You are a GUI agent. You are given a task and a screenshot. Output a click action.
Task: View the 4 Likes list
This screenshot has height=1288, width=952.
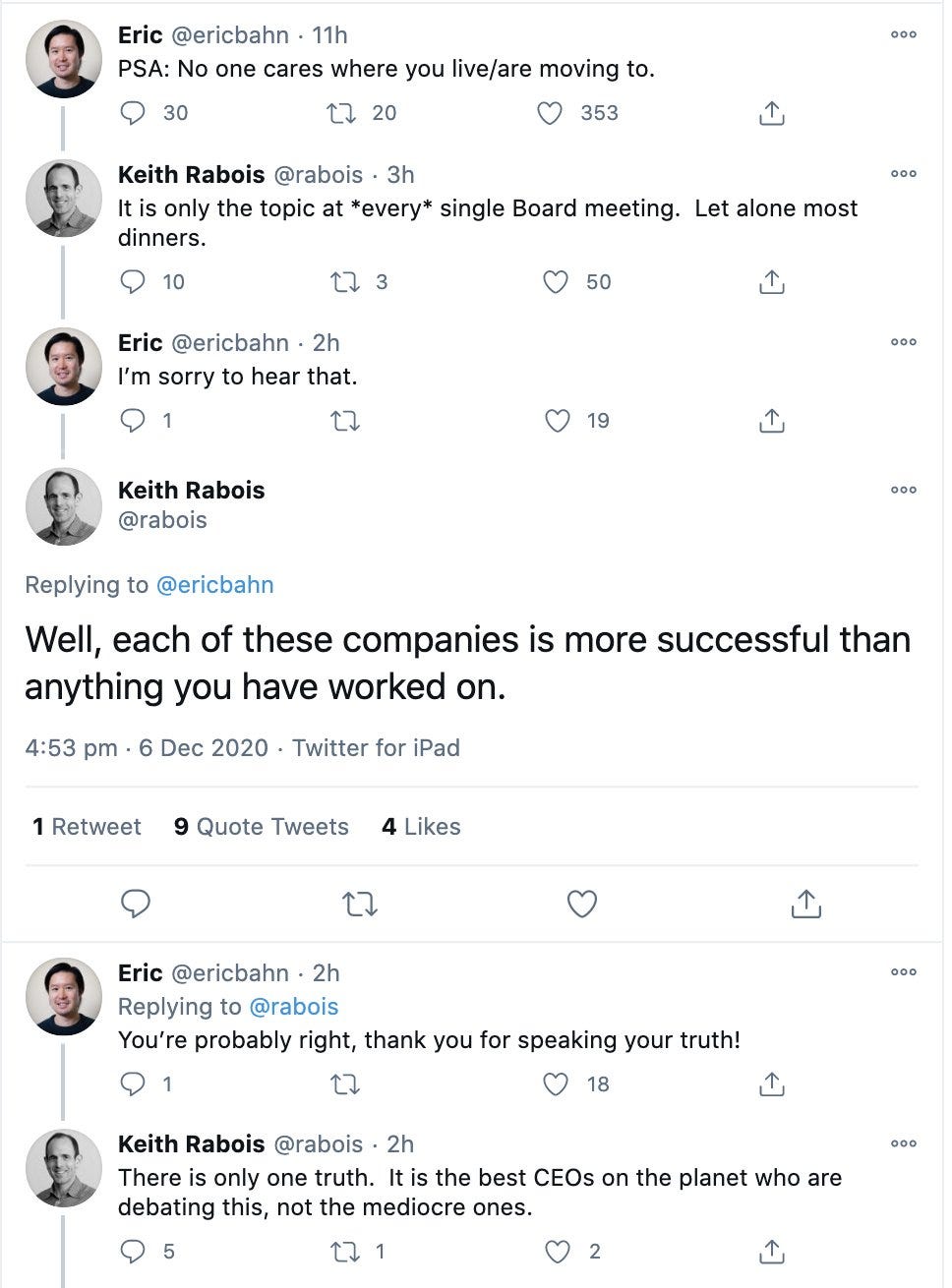click(421, 827)
